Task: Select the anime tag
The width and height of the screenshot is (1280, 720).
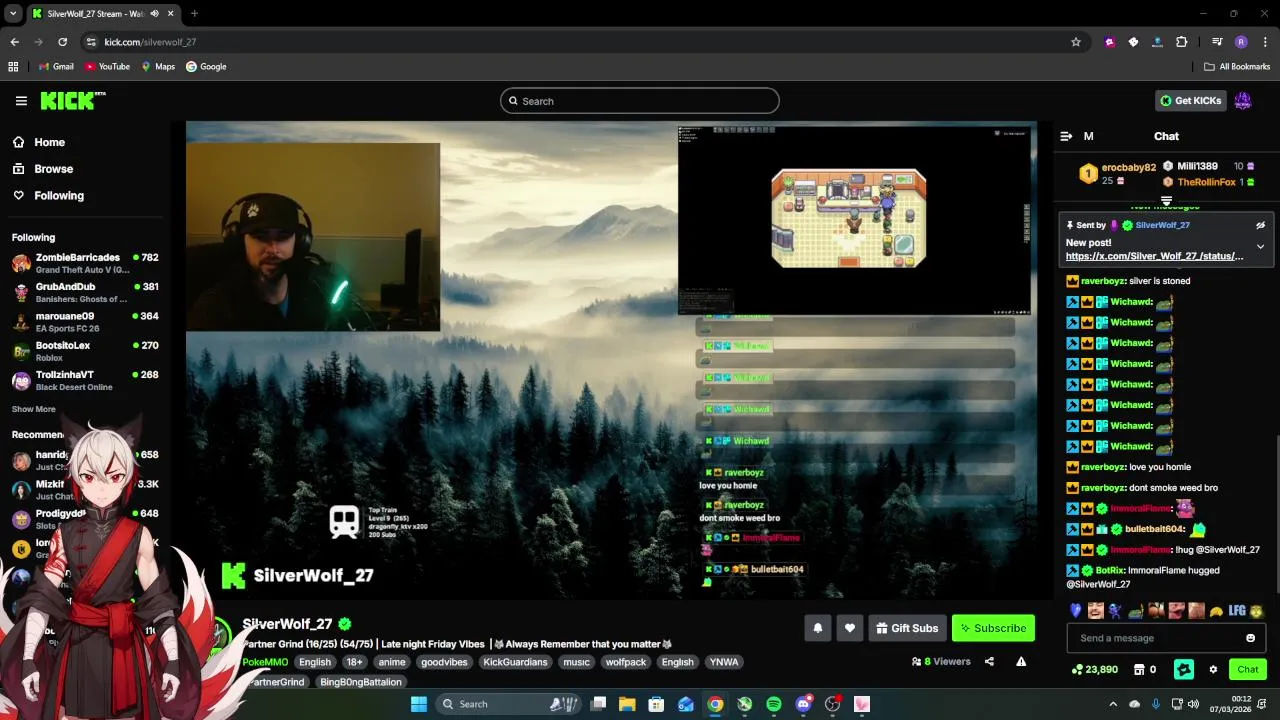Action: 392,662
